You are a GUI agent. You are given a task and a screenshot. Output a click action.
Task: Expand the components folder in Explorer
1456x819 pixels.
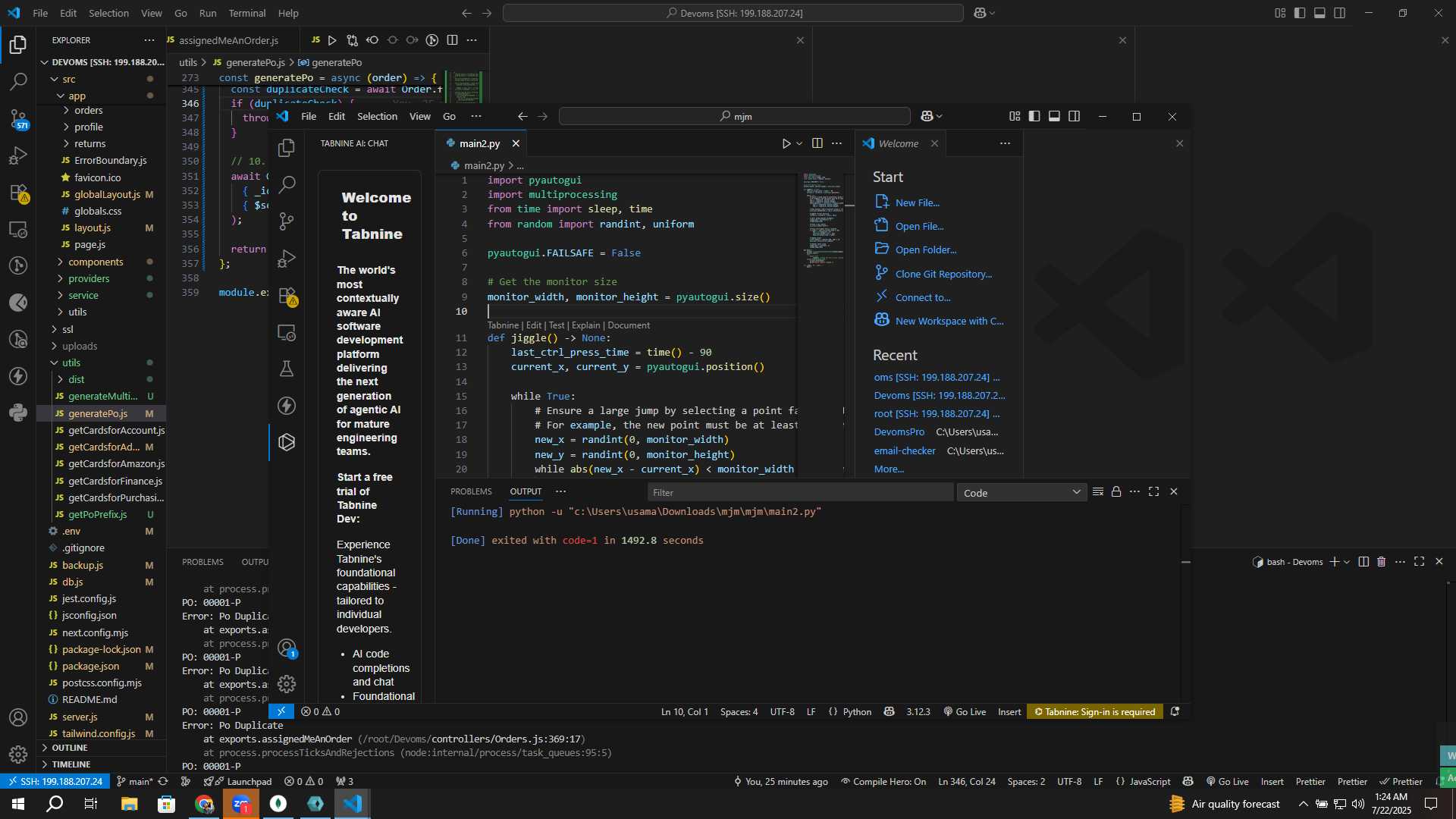tap(96, 262)
